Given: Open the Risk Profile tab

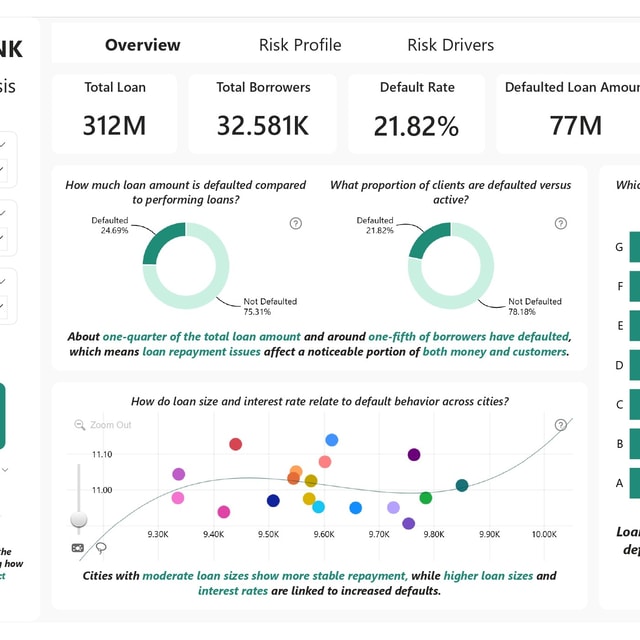Looking at the screenshot, I should (300, 45).
